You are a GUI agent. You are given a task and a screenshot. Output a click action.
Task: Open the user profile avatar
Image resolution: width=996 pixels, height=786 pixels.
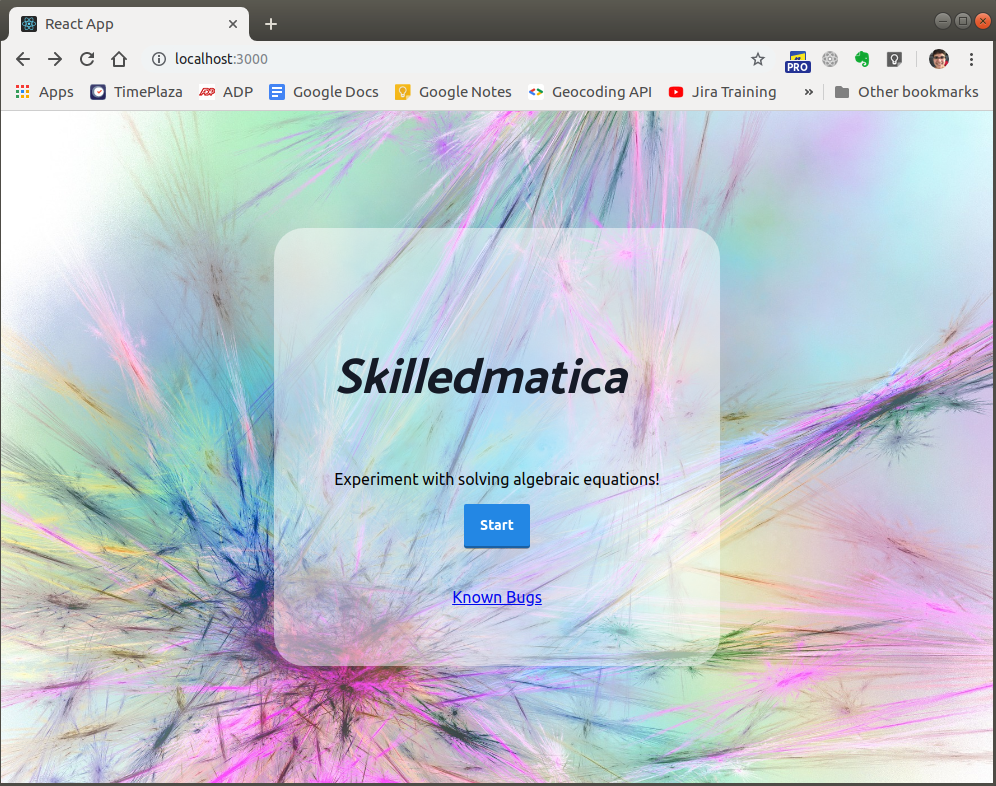(x=938, y=59)
